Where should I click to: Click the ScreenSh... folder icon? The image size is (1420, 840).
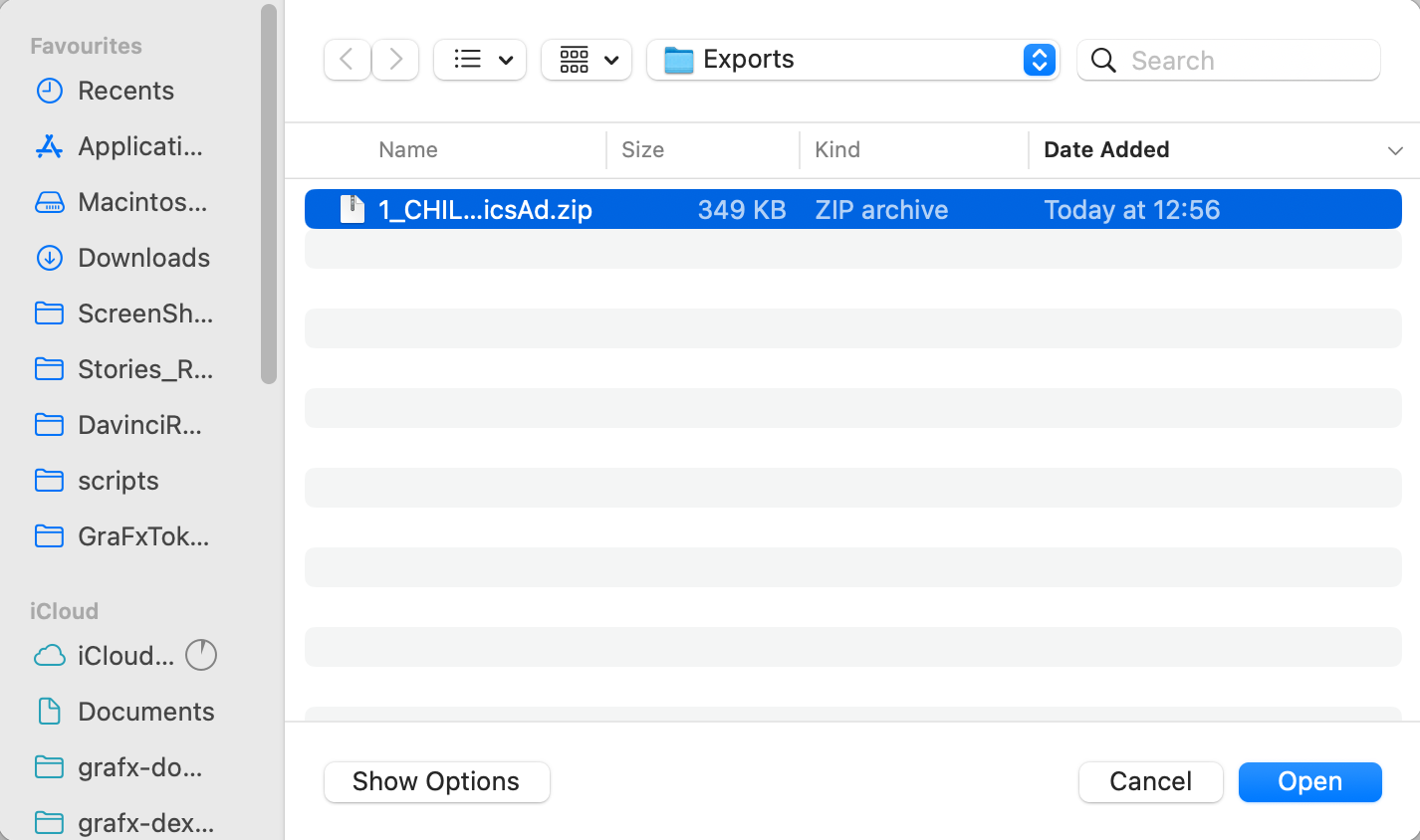[49, 314]
